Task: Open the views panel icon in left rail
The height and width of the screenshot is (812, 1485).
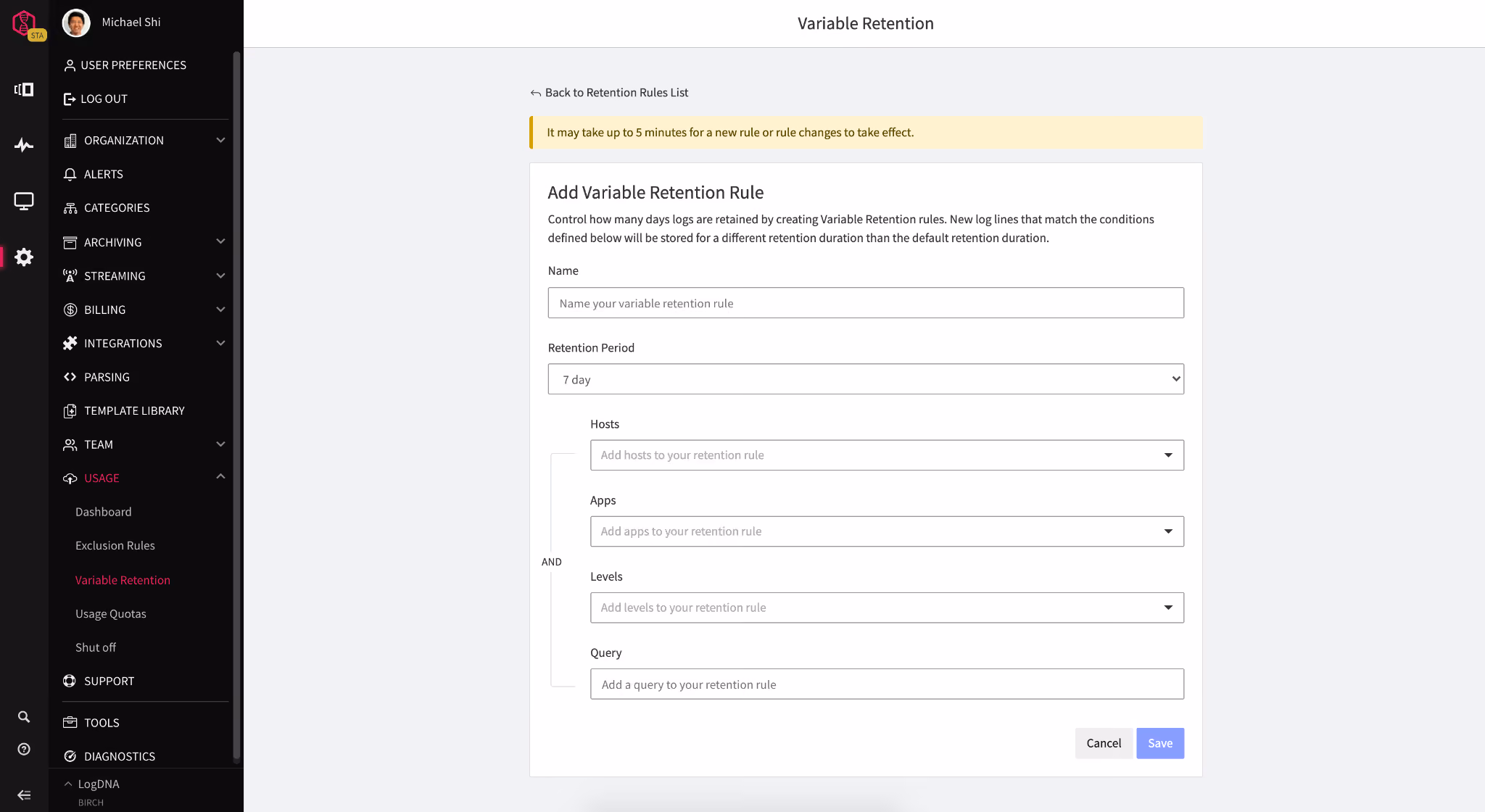Action: [x=24, y=89]
